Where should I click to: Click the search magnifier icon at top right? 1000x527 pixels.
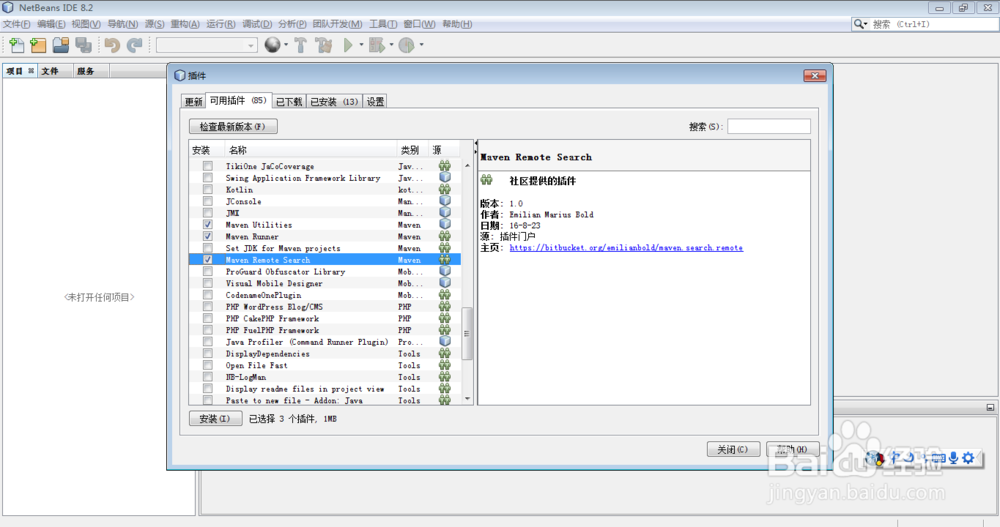pyautogui.click(x=858, y=24)
